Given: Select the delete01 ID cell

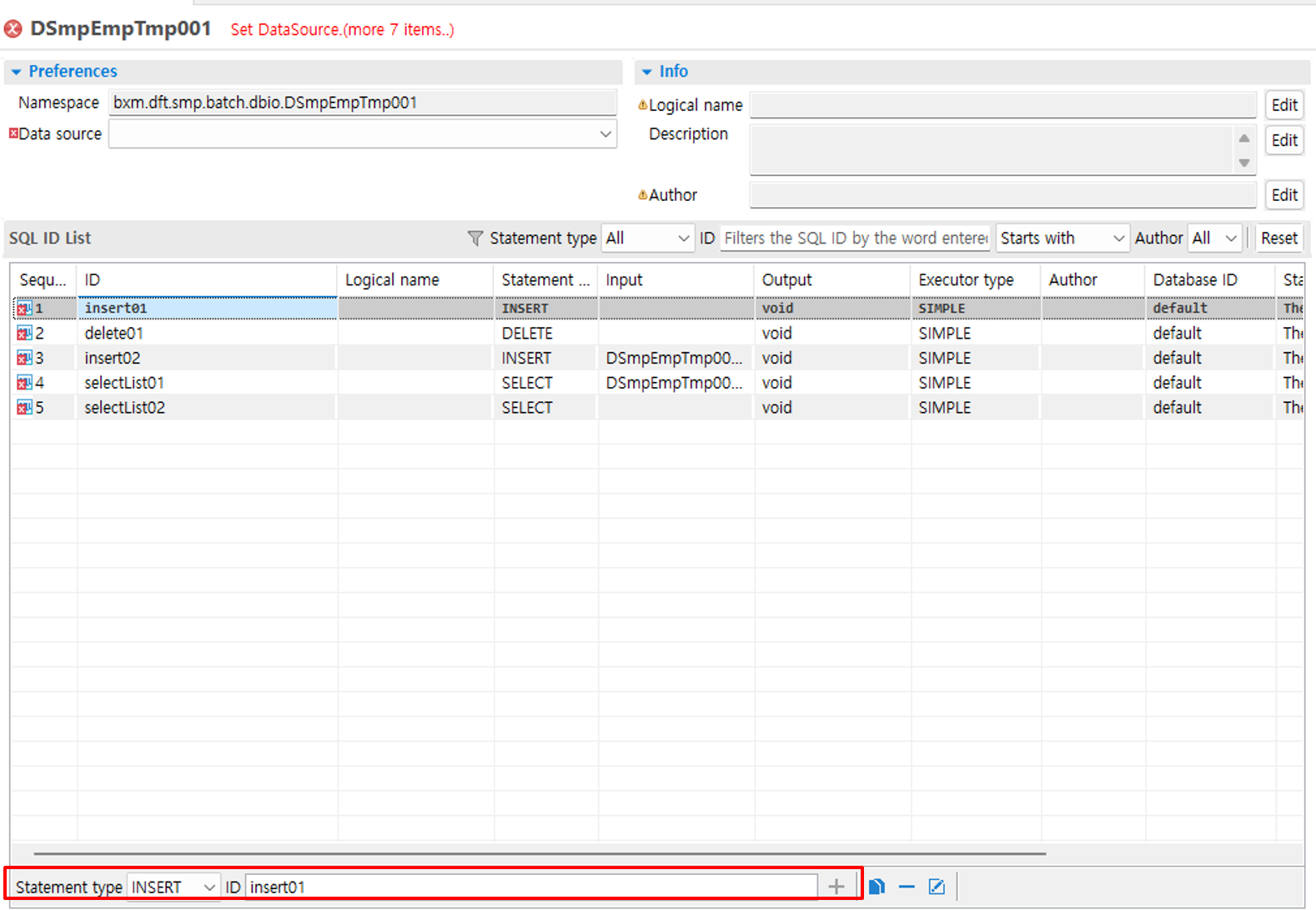Looking at the screenshot, I should tap(207, 334).
